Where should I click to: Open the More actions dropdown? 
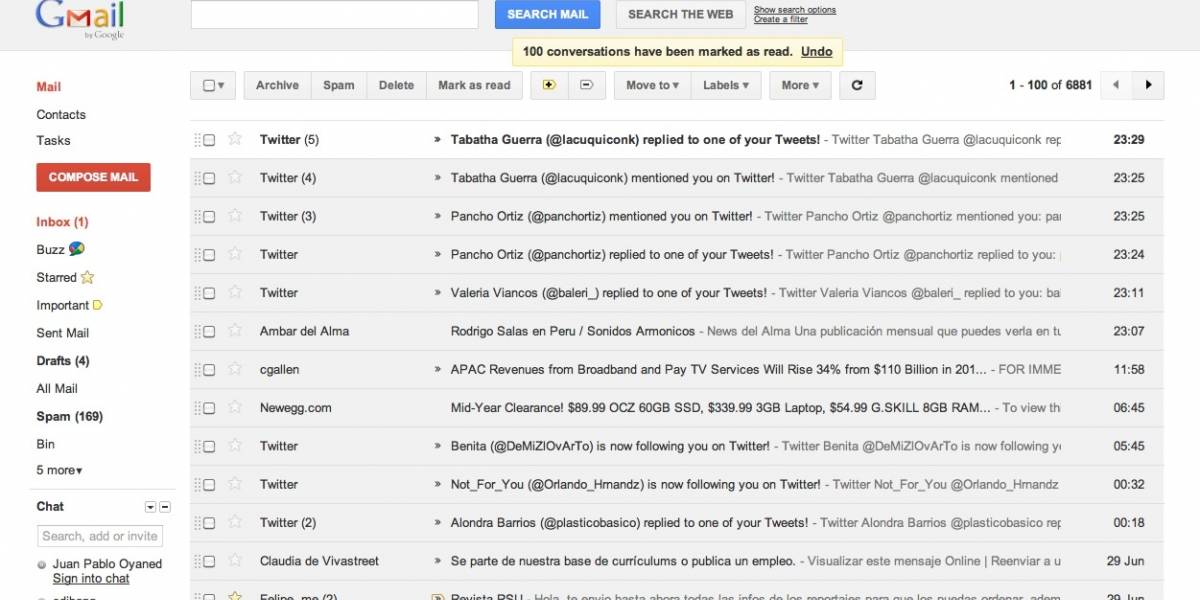point(800,85)
